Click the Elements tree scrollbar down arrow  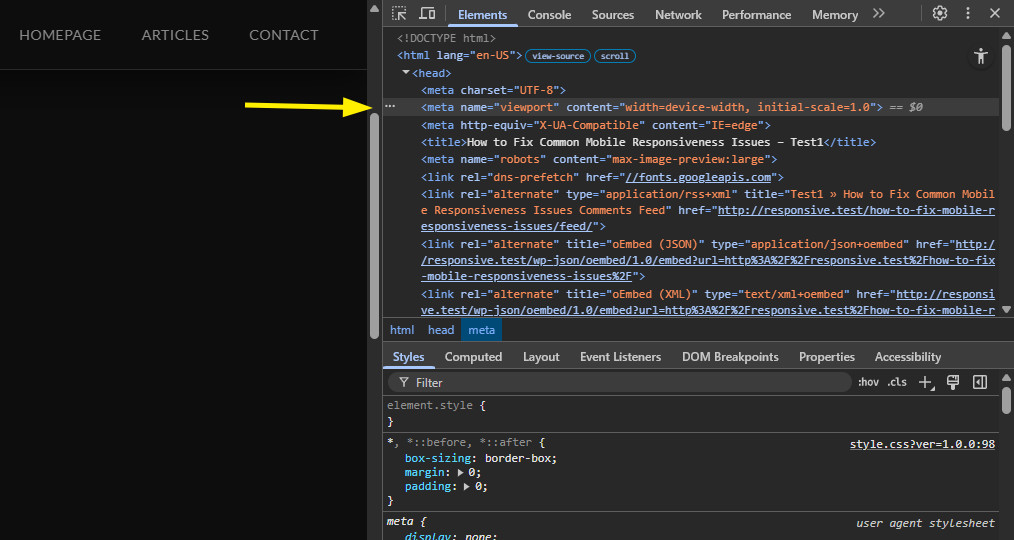(1006, 310)
